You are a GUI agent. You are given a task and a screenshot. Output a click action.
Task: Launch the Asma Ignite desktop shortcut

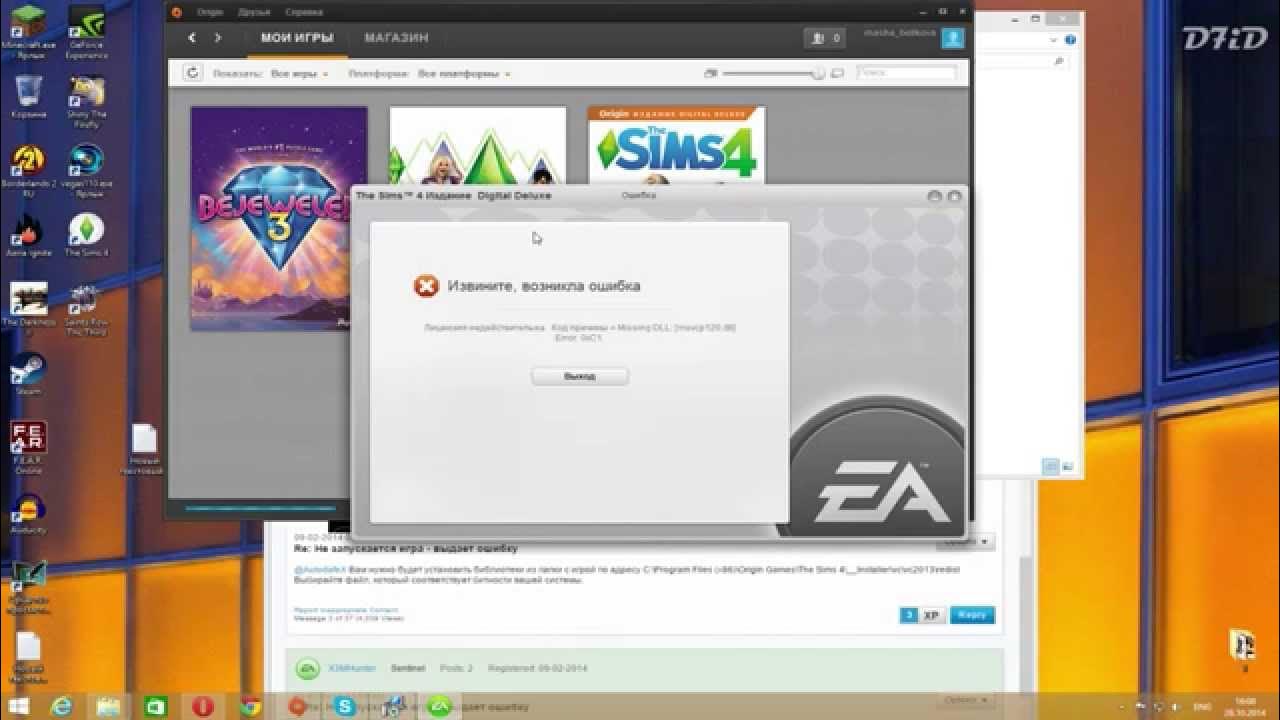[28, 236]
